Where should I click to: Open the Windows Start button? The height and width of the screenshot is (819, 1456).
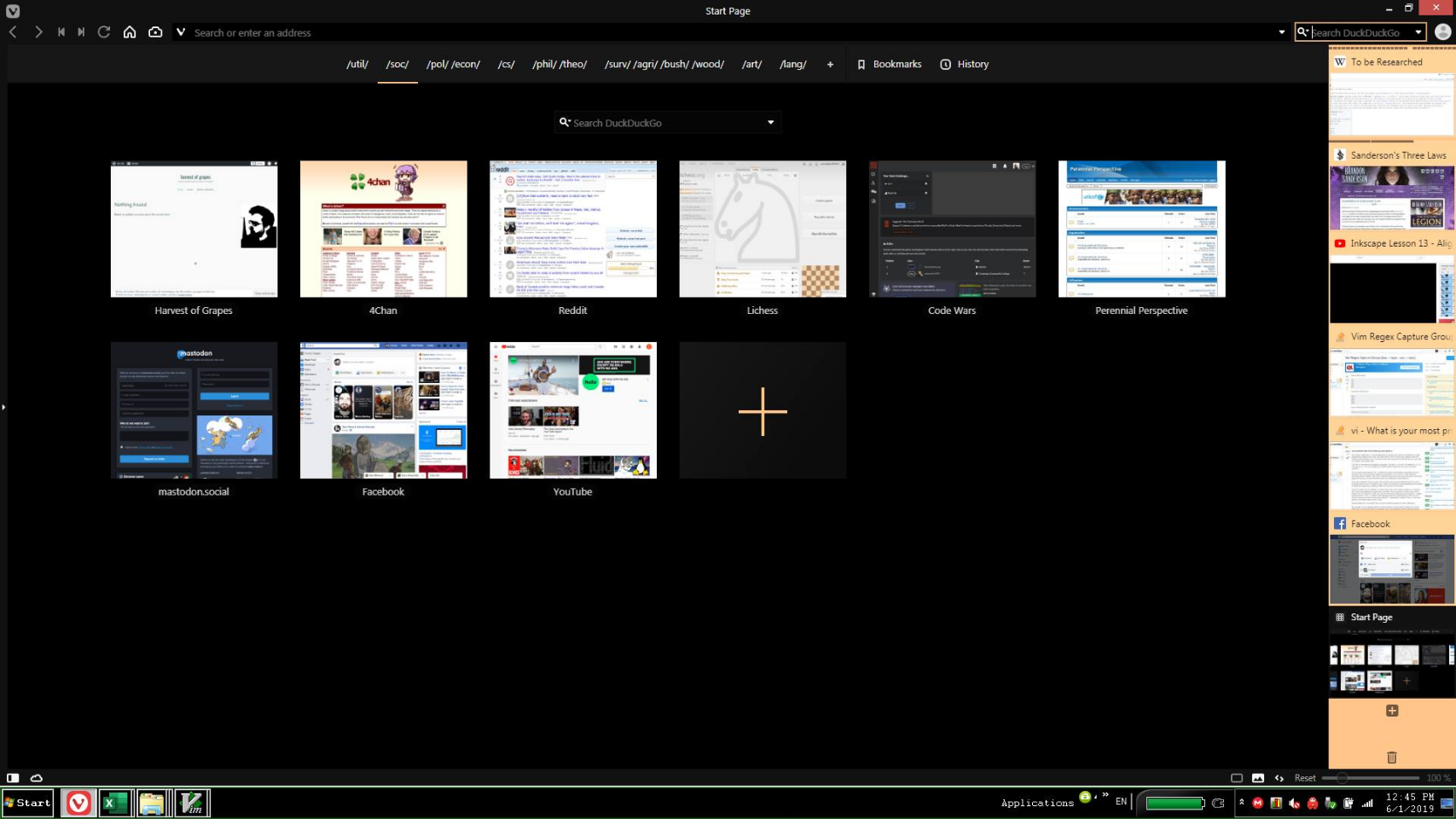[28, 803]
